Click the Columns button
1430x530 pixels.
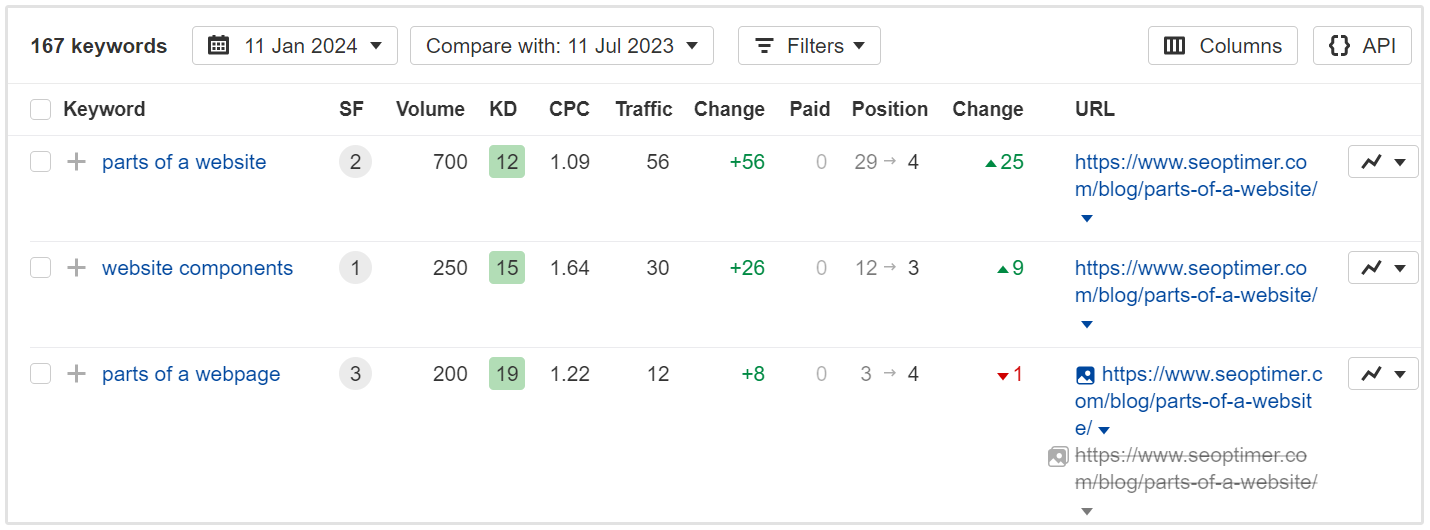tap(1222, 46)
